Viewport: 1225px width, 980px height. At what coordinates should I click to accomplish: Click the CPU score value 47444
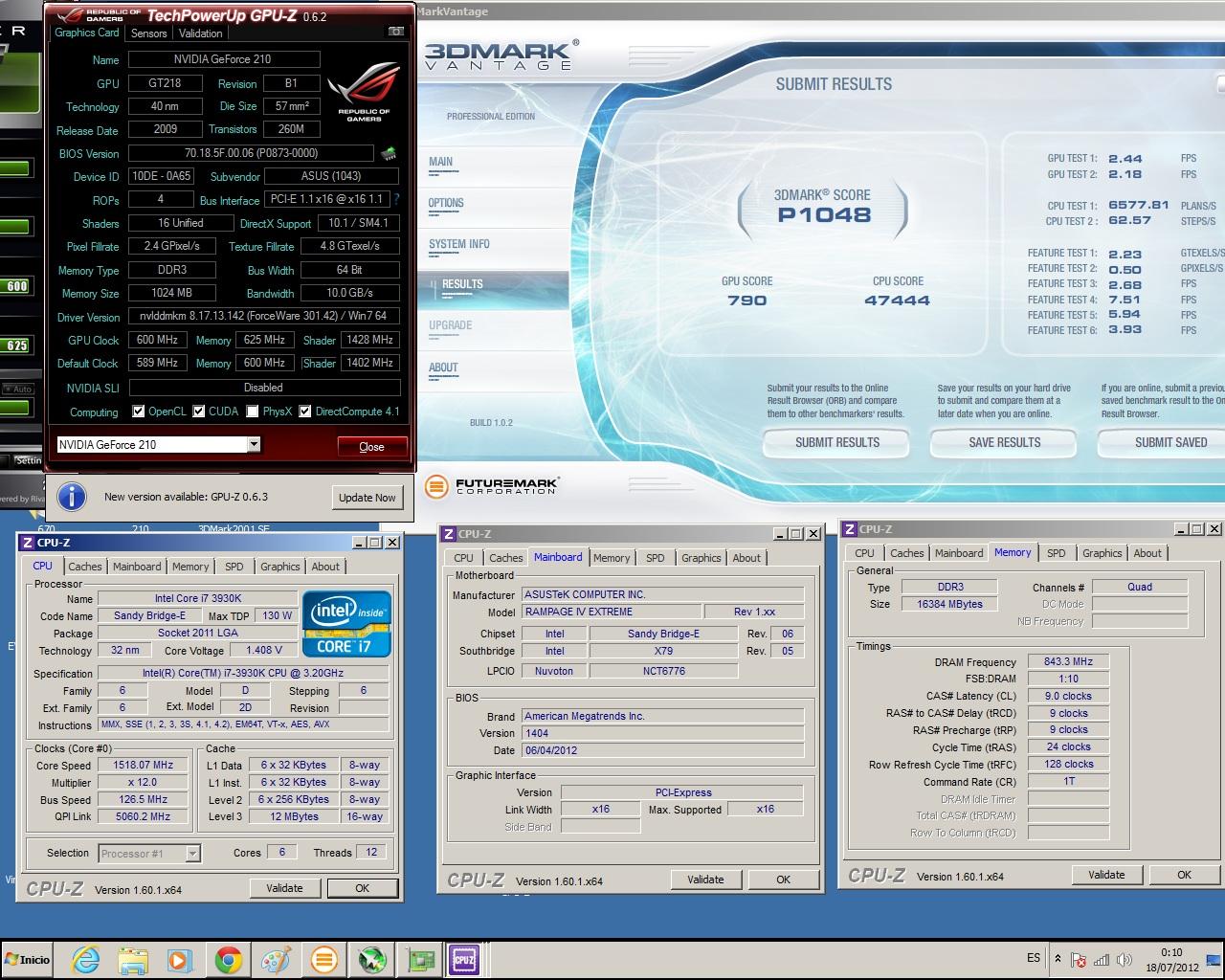pyautogui.click(x=897, y=301)
